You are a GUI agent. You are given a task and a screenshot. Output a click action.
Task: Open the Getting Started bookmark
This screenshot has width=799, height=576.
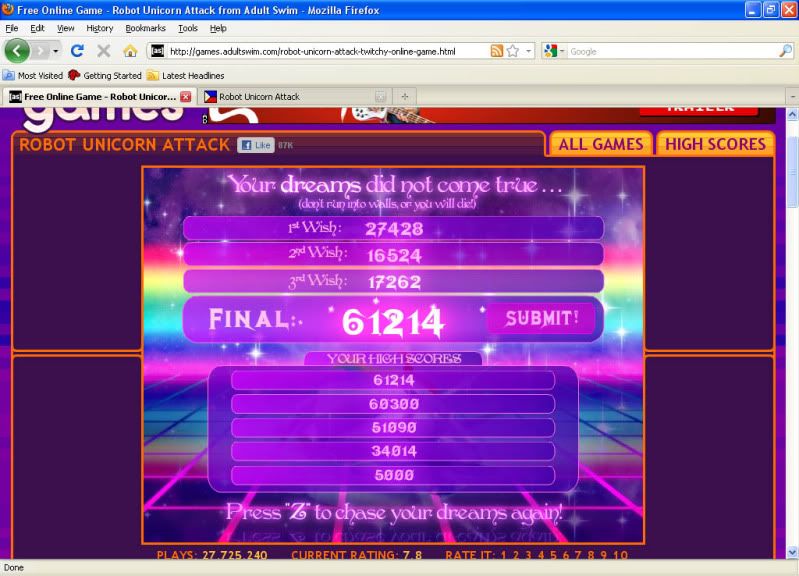[105, 75]
